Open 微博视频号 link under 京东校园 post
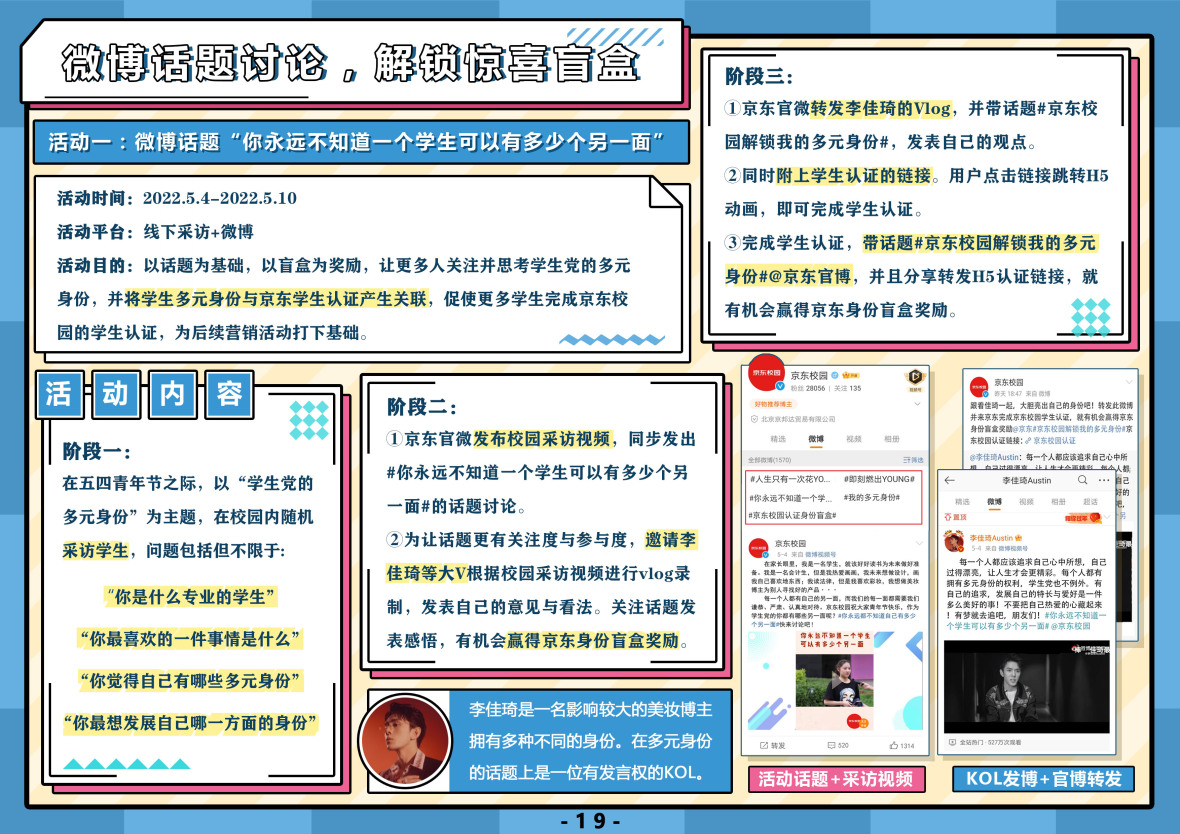Screen dimensions: 1180x834 pos(820,555)
